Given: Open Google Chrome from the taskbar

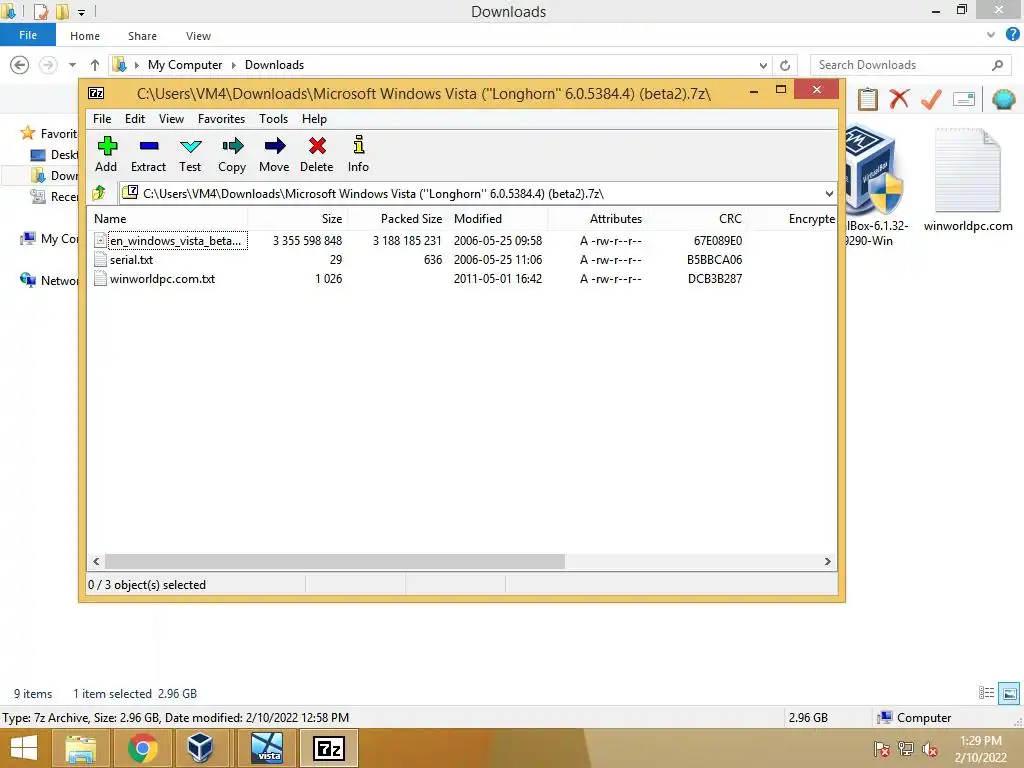Looking at the screenshot, I should [x=142, y=748].
